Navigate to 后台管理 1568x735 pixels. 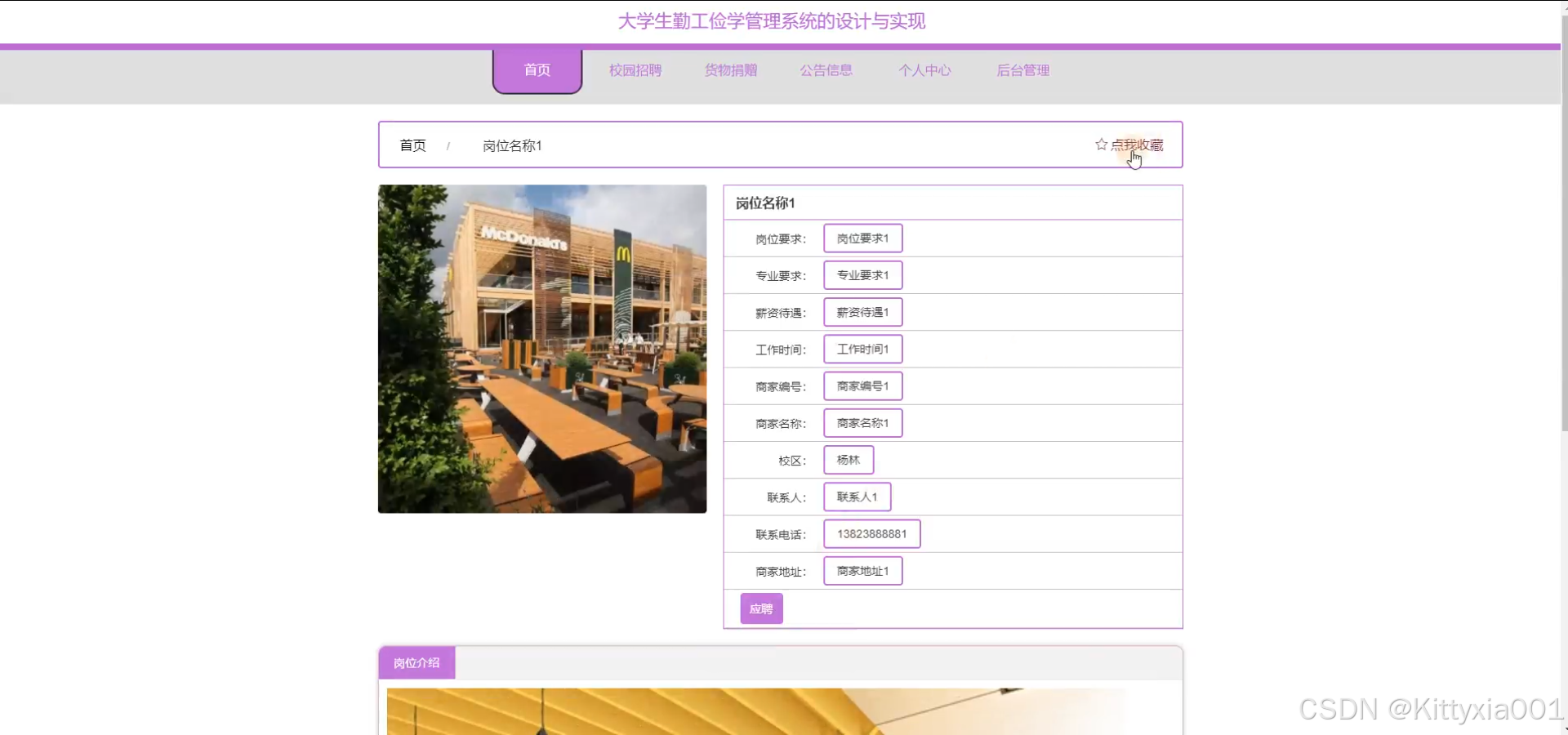click(1022, 71)
